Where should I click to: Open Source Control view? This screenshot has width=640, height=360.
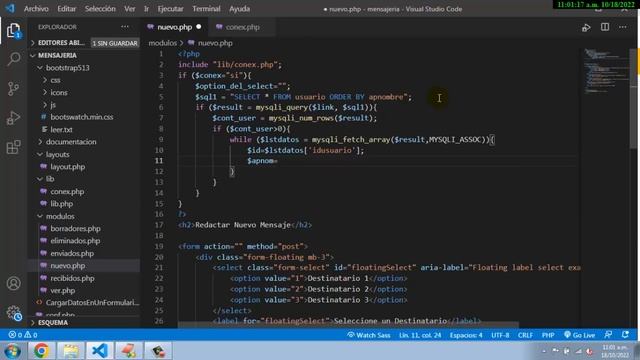(13, 89)
